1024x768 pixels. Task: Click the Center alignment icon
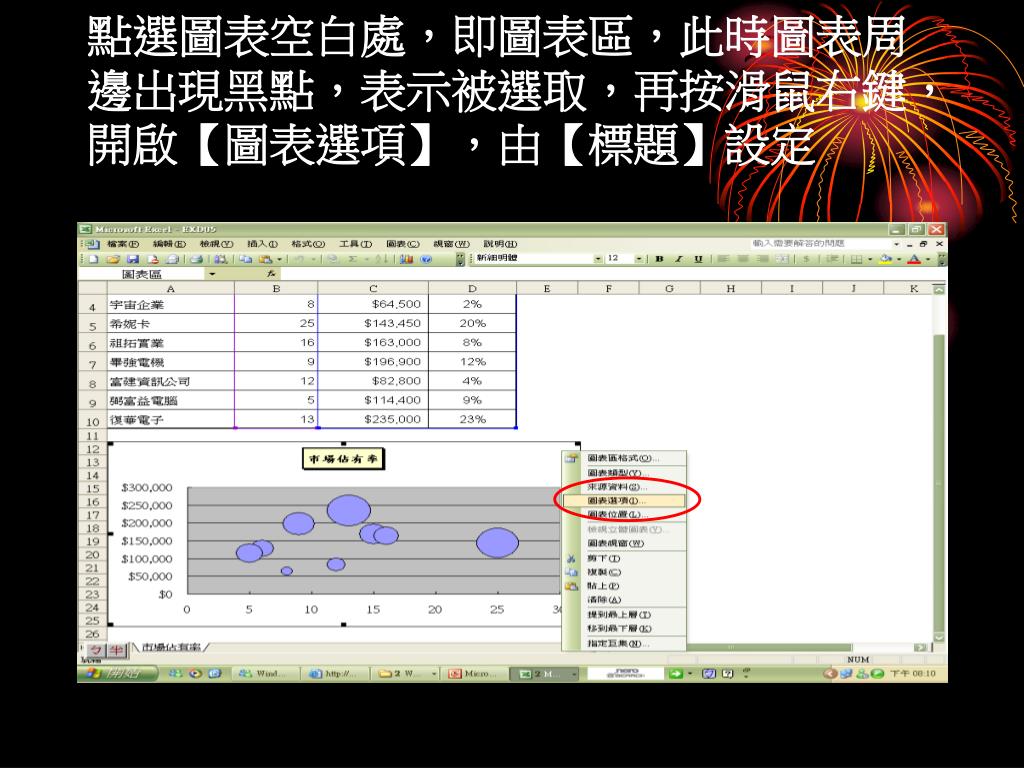743,259
